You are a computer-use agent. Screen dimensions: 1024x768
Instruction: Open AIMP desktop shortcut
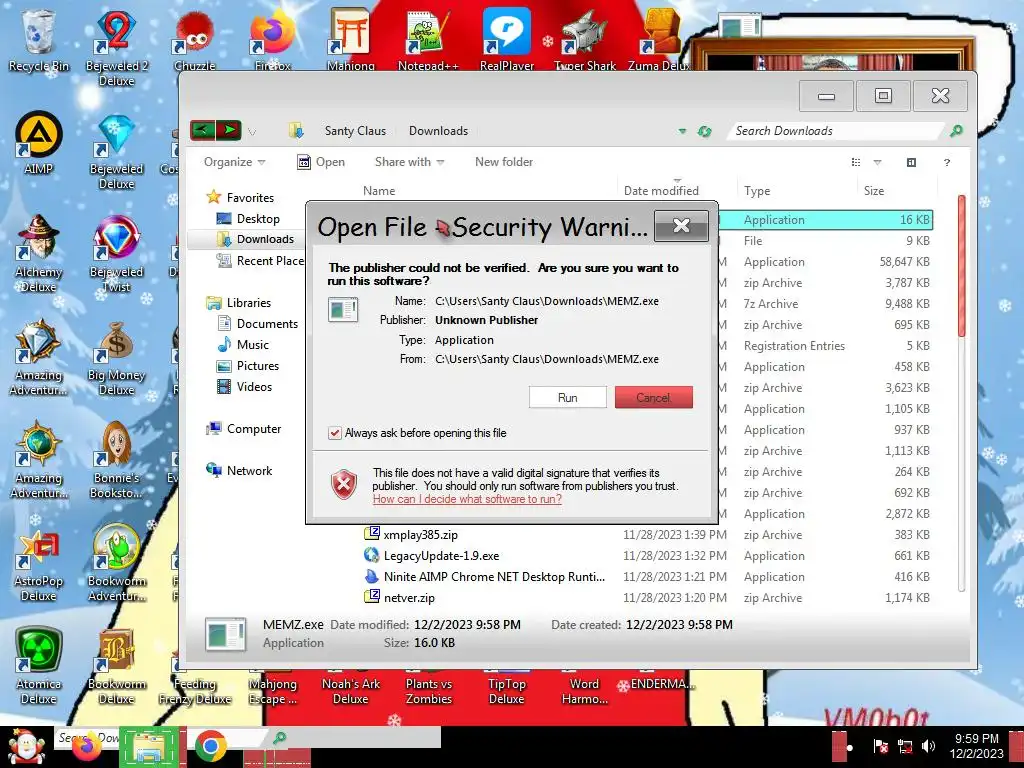pos(39,144)
